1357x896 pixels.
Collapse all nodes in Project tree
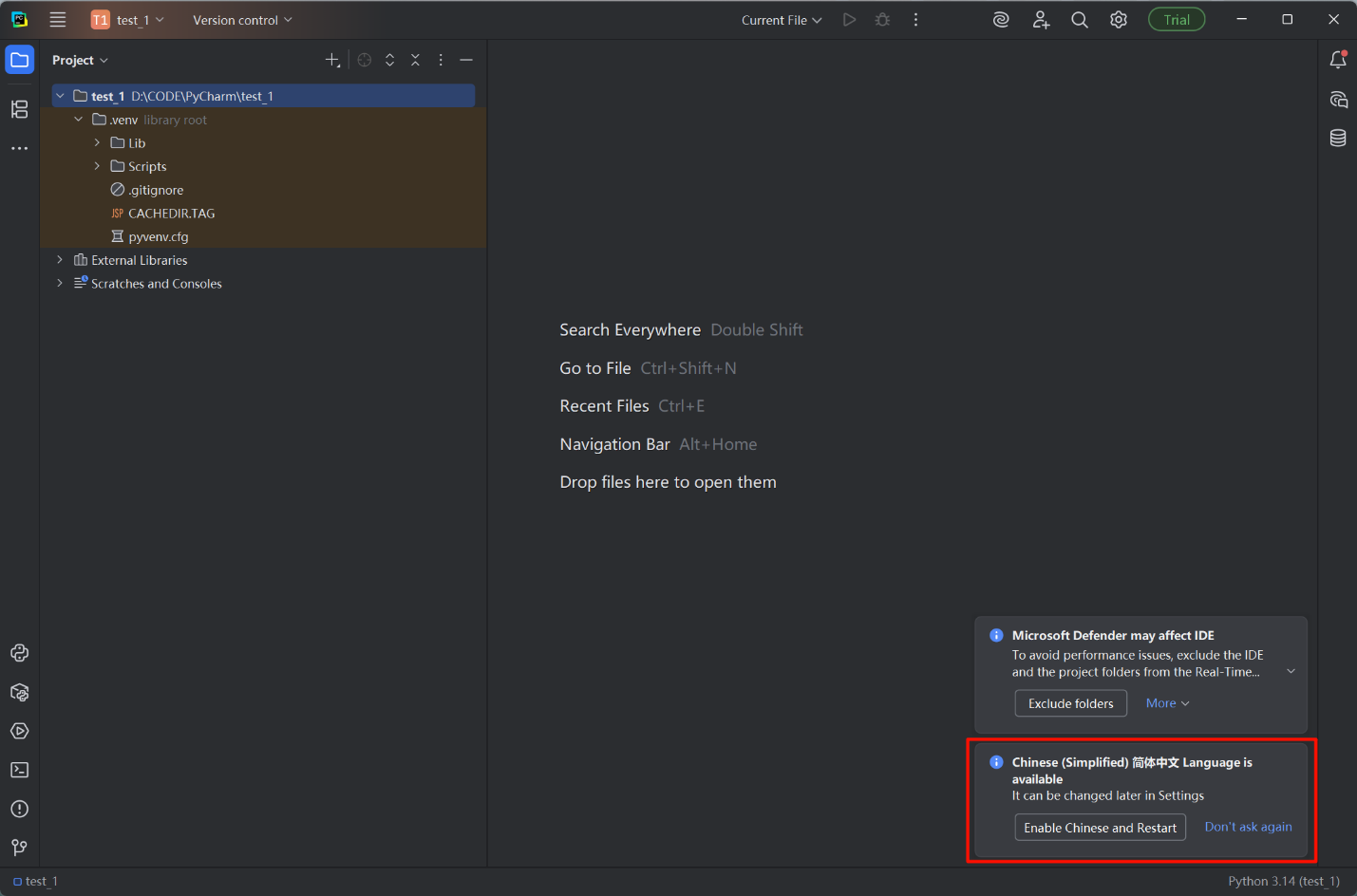pyautogui.click(x=415, y=60)
